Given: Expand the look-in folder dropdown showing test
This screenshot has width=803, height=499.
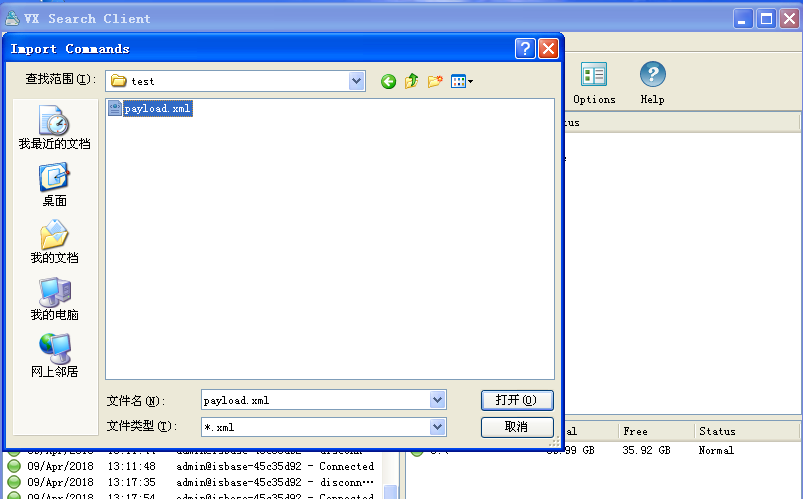Looking at the screenshot, I should coord(356,81).
